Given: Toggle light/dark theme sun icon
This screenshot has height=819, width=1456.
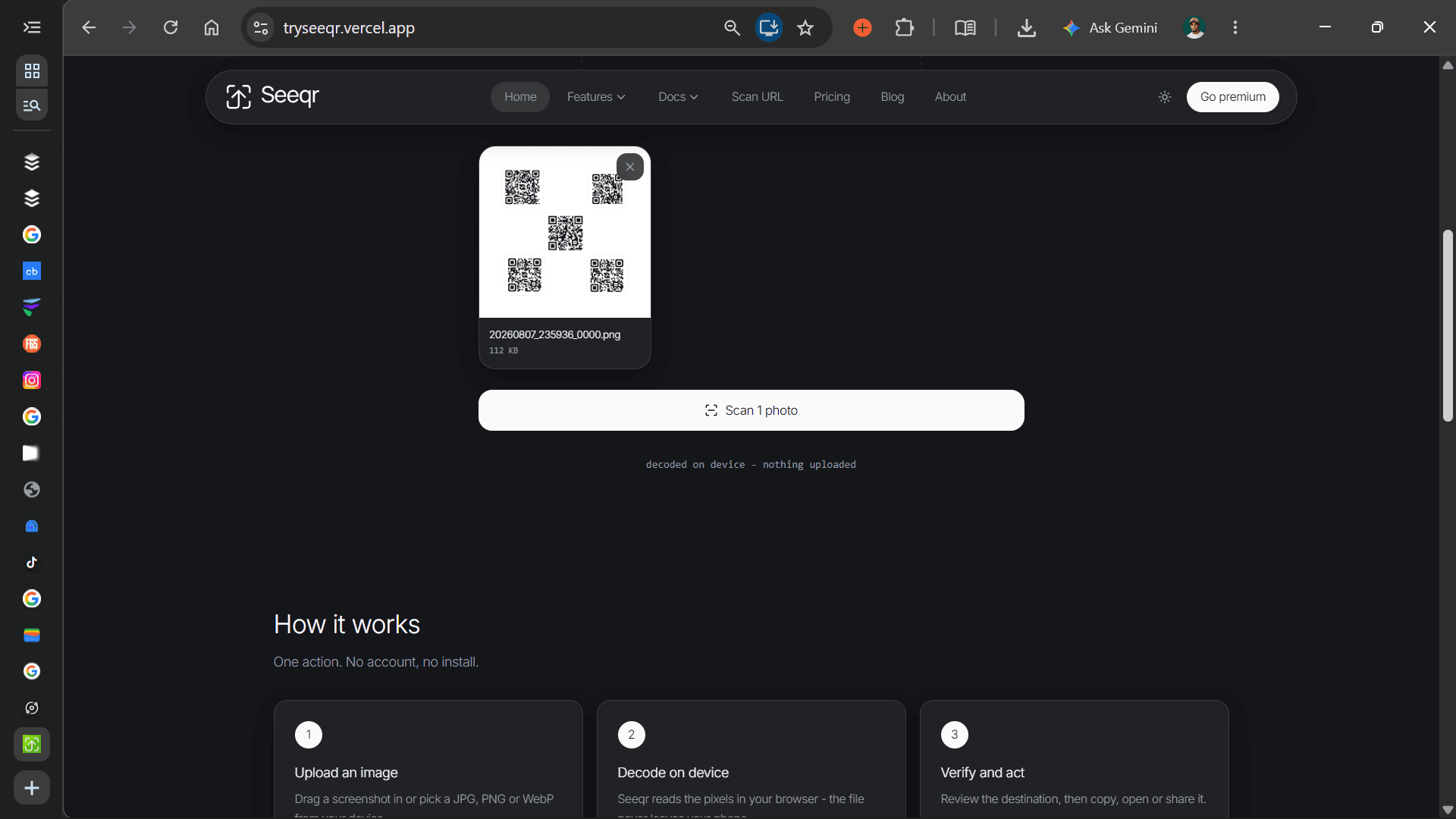Looking at the screenshot, I should coord(1165,97).
